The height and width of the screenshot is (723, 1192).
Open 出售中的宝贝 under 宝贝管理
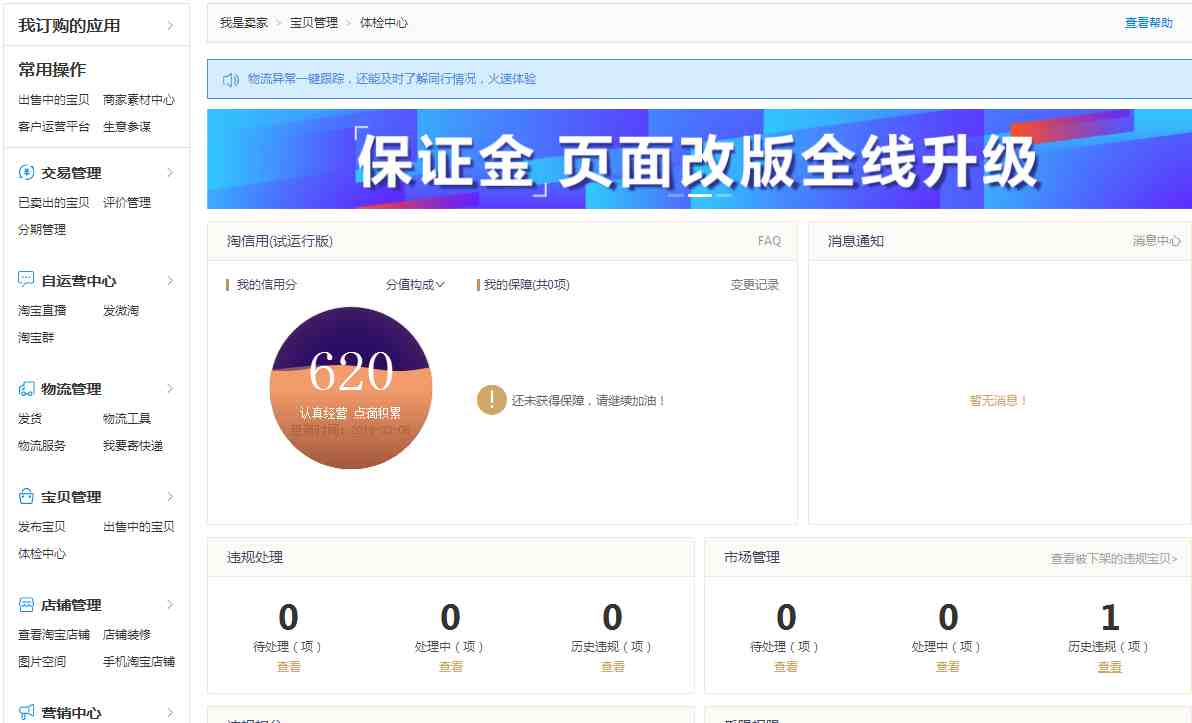139,526
